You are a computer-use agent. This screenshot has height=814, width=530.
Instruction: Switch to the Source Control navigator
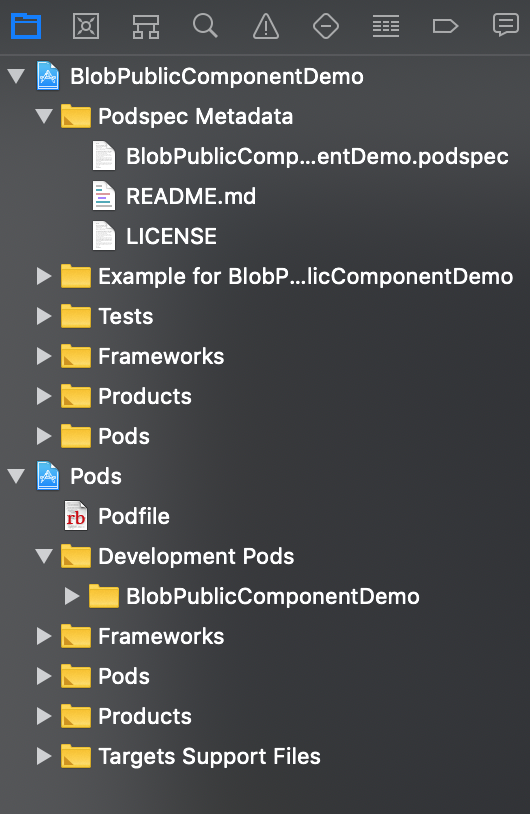[86, 26]
